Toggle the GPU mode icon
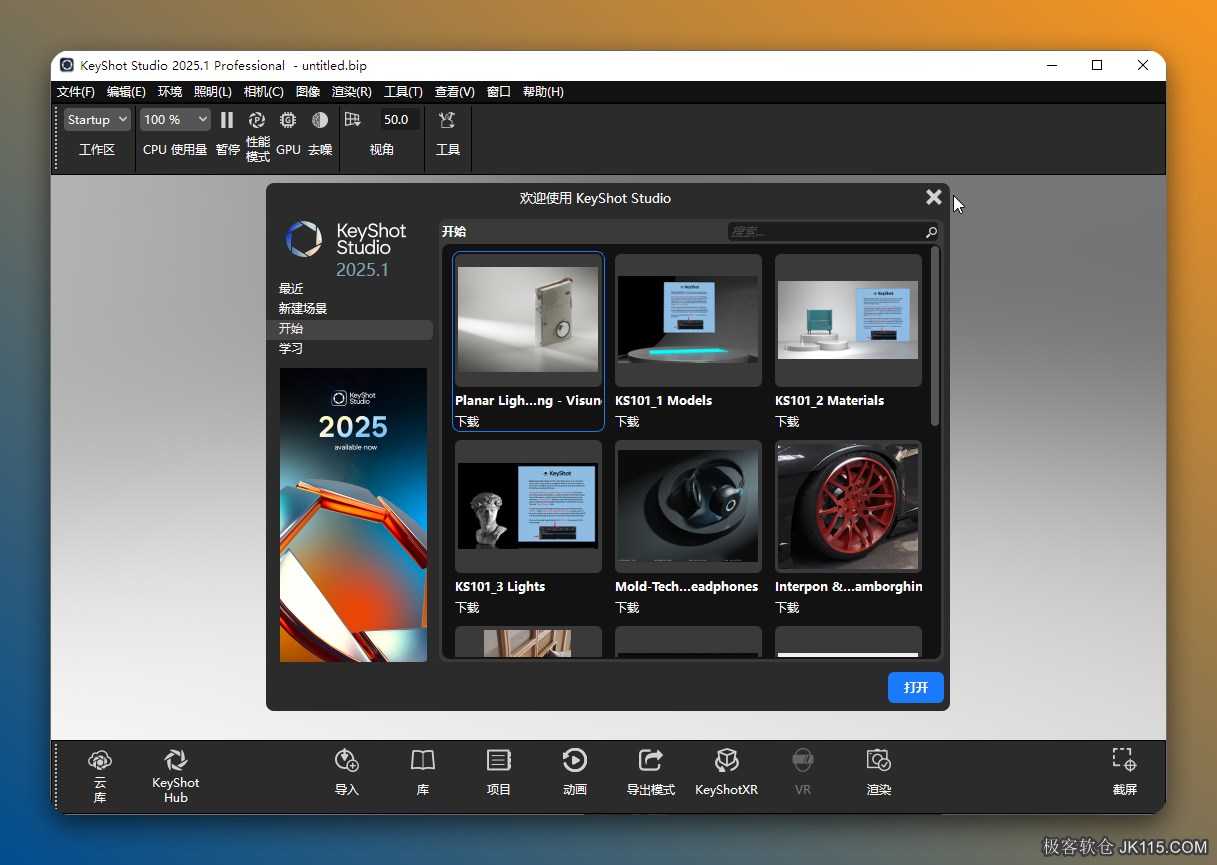 288,120
